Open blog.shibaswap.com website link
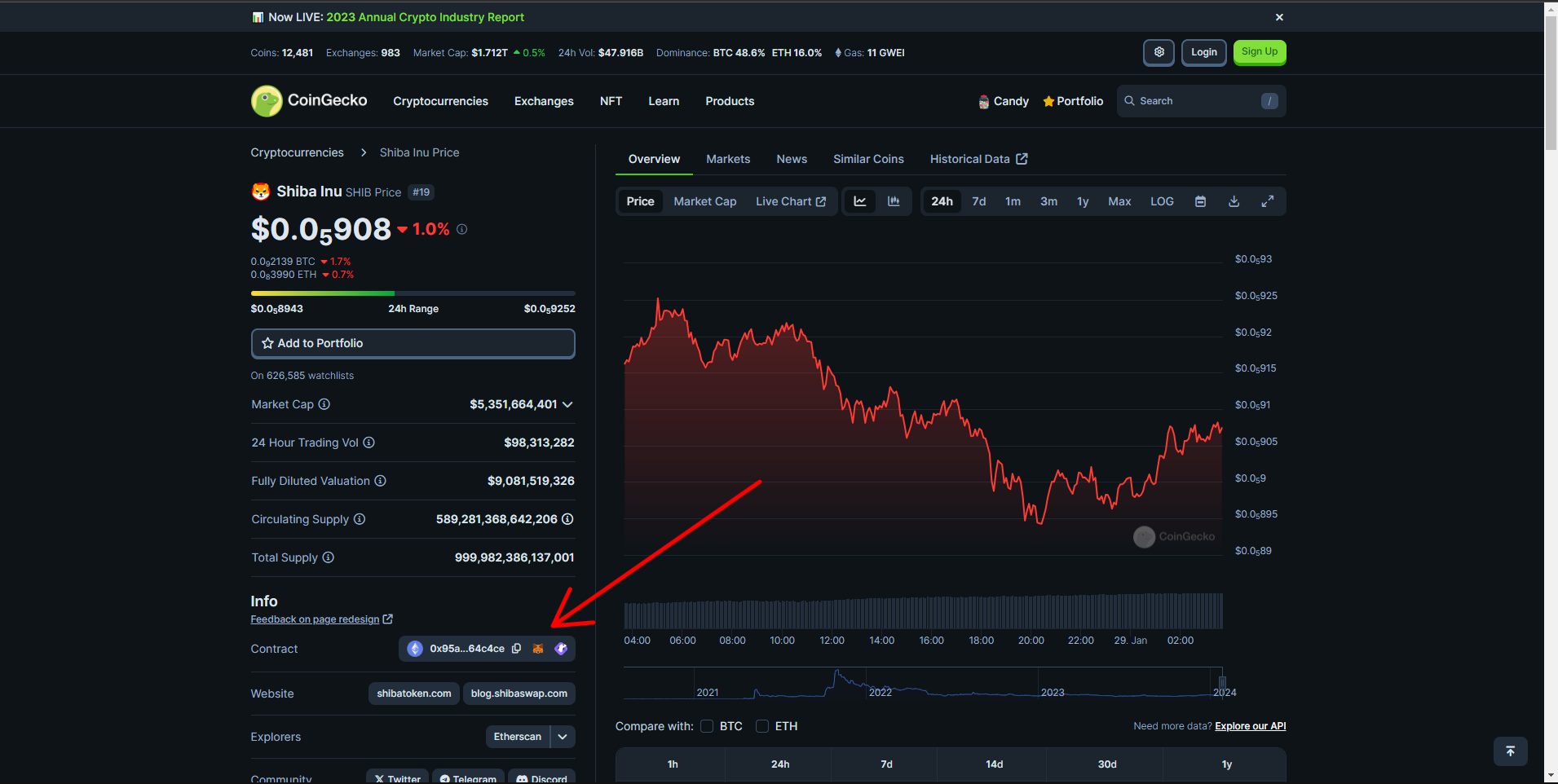The height and width of the screenshot is (784, 1558). click(519, 694)
